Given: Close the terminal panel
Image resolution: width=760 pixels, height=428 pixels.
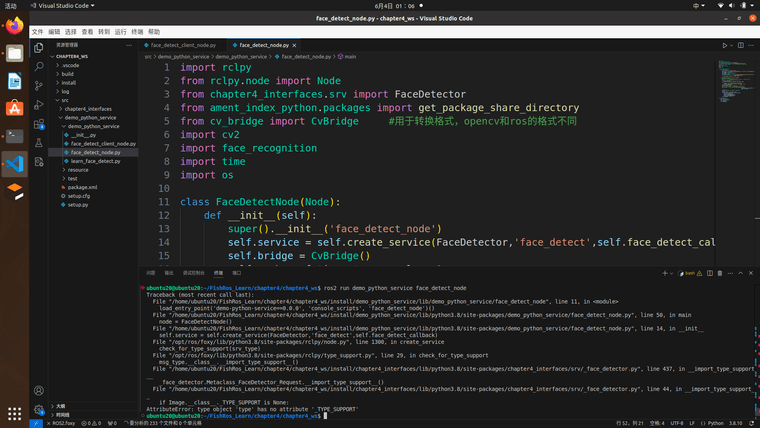Looking at the screenshot, I should pos(751,273).
